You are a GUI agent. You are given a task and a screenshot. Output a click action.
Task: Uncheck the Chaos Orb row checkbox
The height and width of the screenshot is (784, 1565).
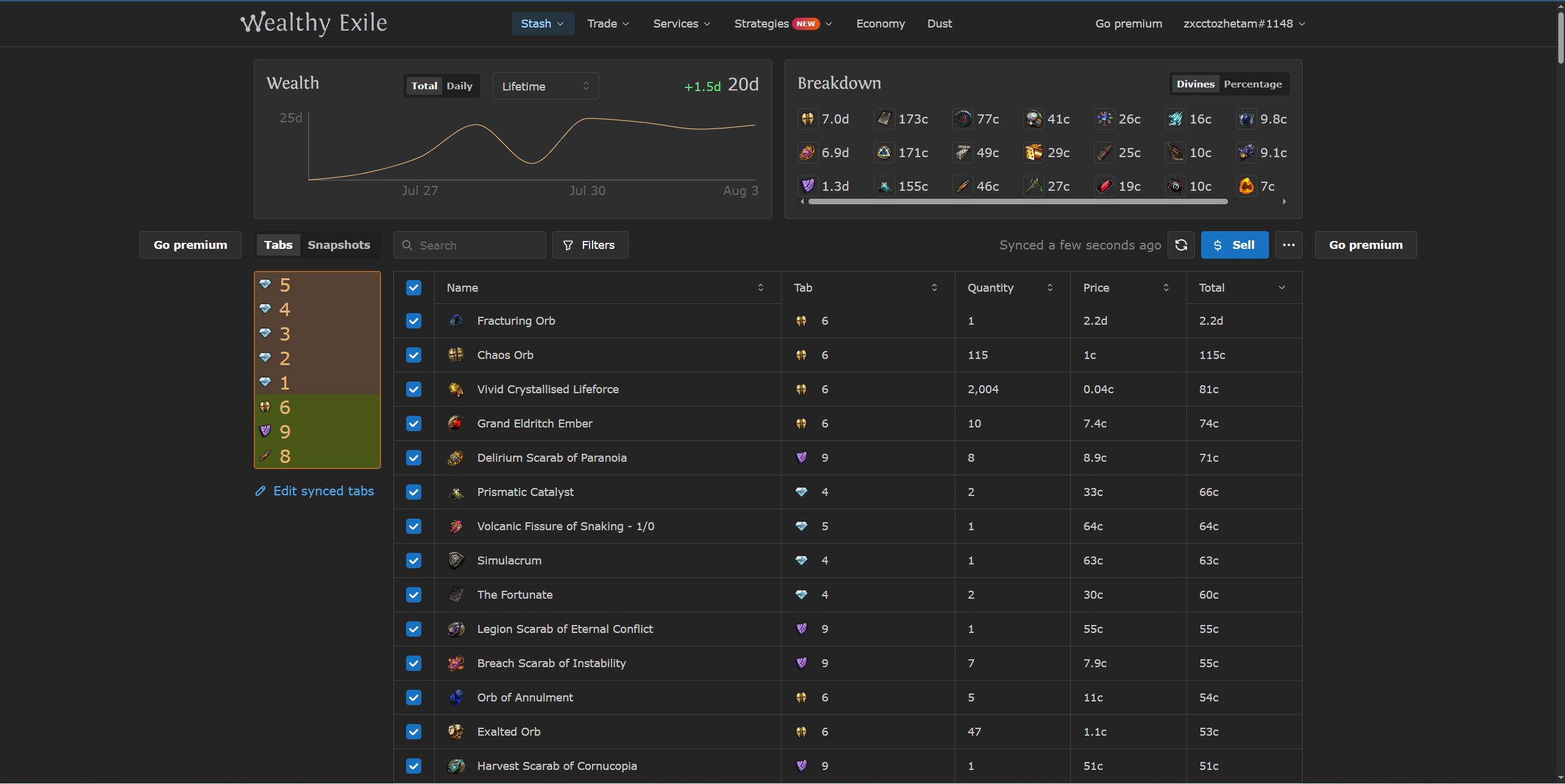414,355
